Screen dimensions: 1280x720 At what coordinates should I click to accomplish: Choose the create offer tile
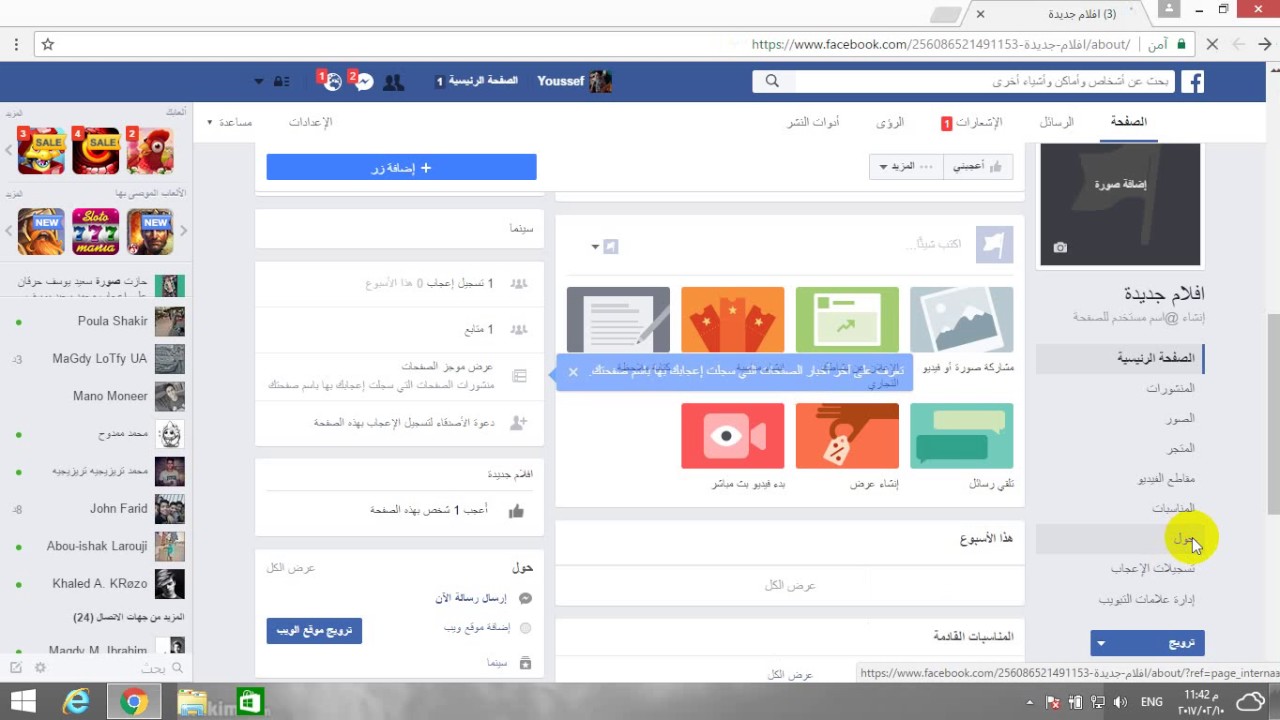coord(847,436)
